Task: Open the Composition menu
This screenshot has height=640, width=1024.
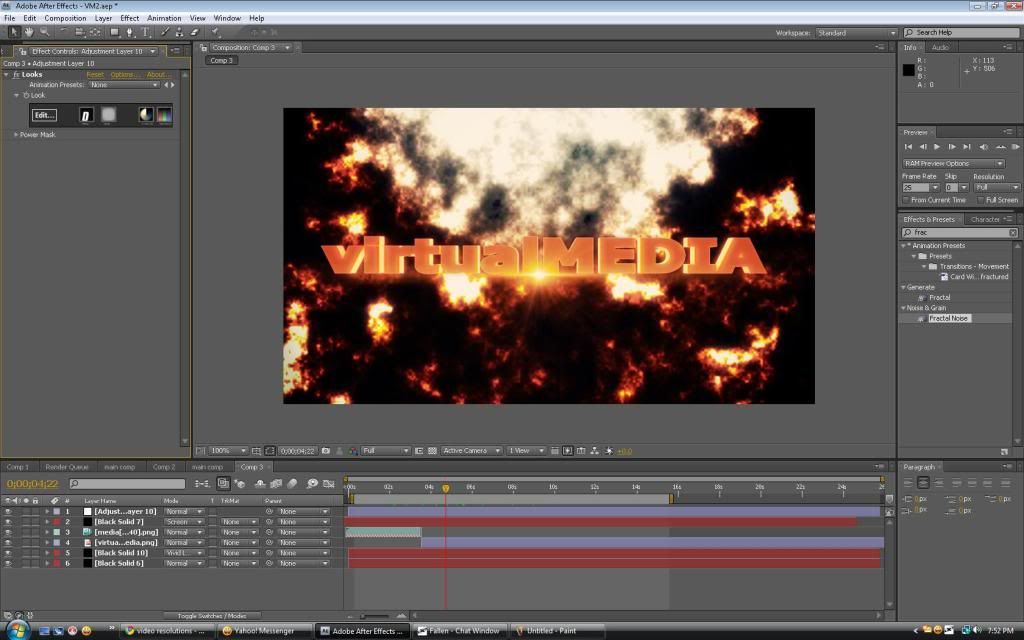Action: coord(65,18)
